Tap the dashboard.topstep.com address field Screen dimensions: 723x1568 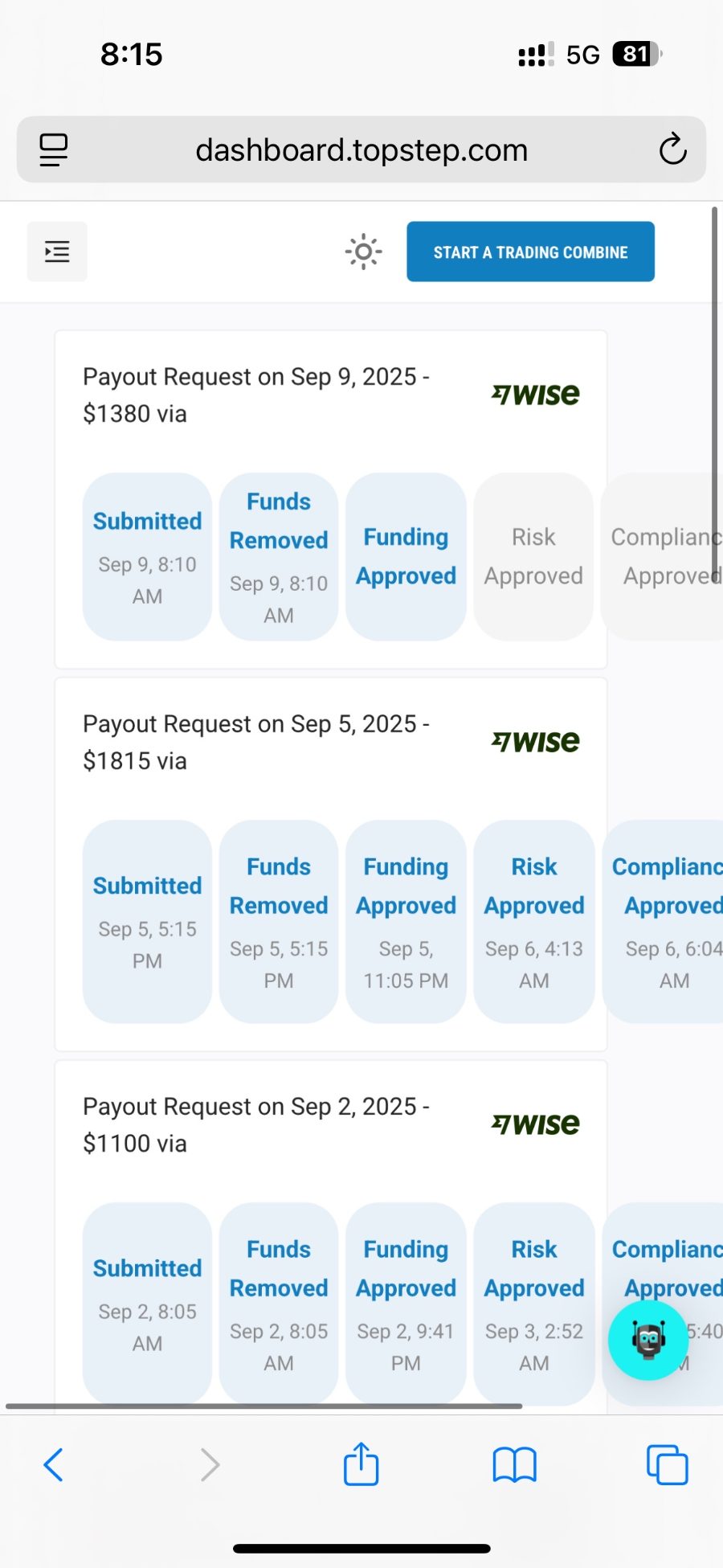(x=361, y=149)
